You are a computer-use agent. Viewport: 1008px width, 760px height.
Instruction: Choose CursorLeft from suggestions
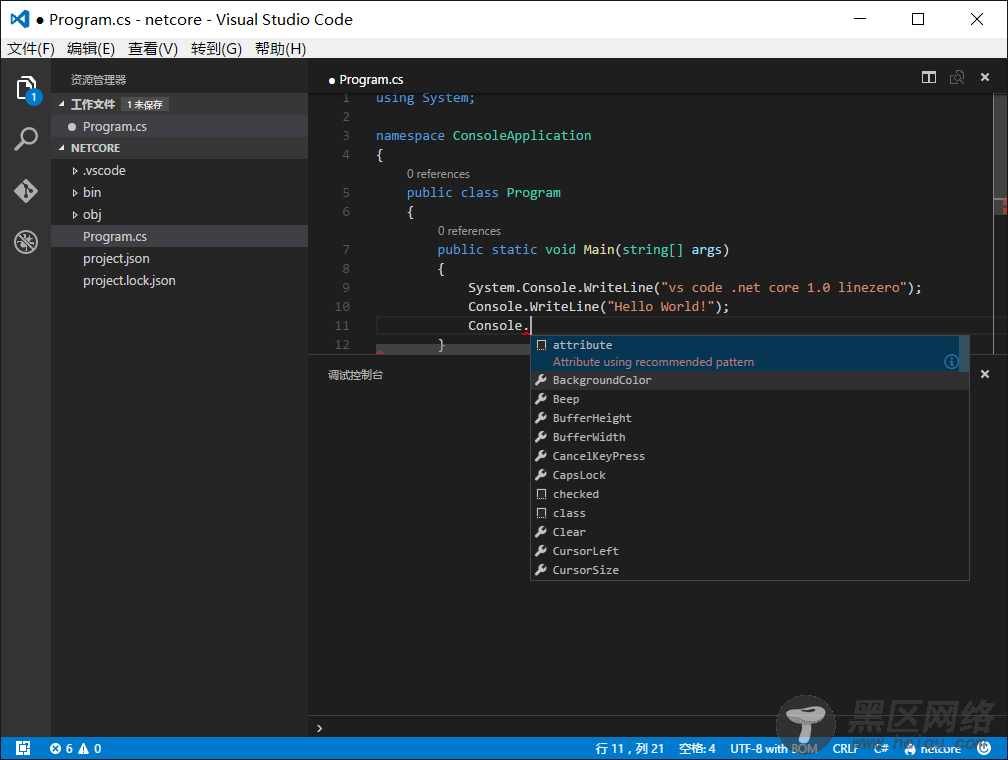click(x=750, y=551)
